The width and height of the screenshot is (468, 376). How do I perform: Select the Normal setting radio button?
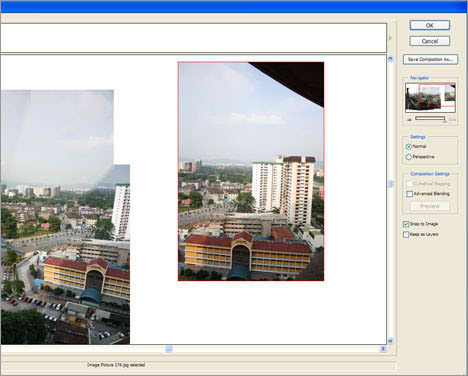(x=408, y=147)
